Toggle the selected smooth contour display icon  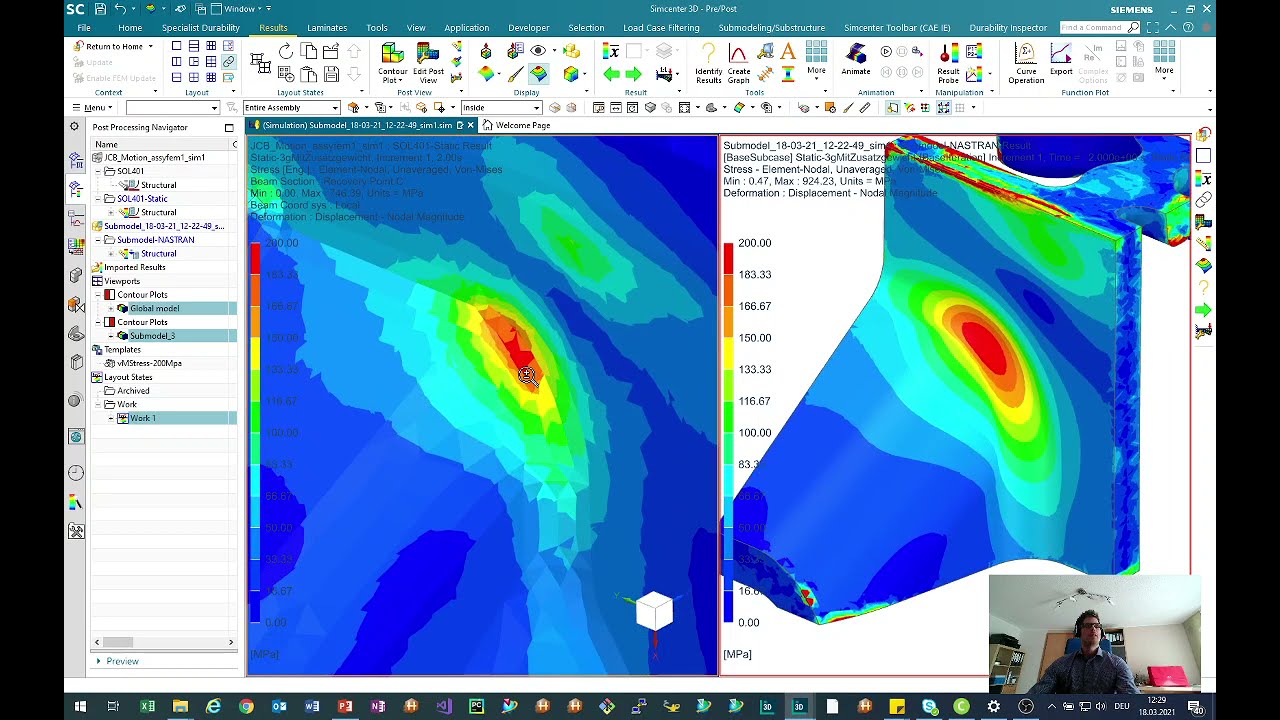click(x=539, y=74)
